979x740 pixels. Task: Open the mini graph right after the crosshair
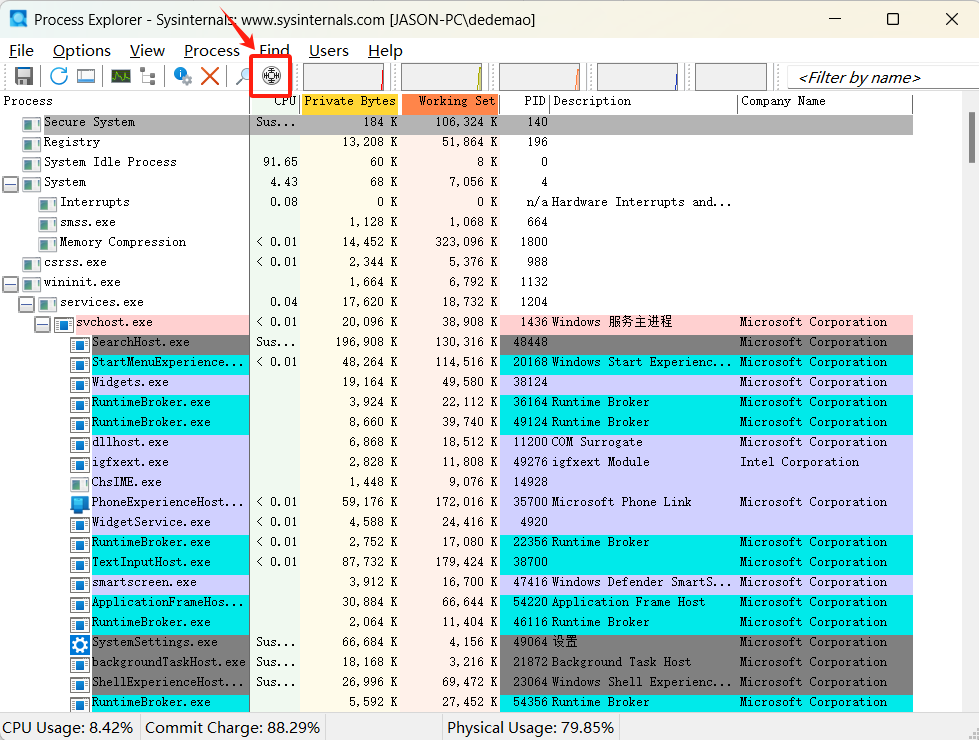[343, 77]
